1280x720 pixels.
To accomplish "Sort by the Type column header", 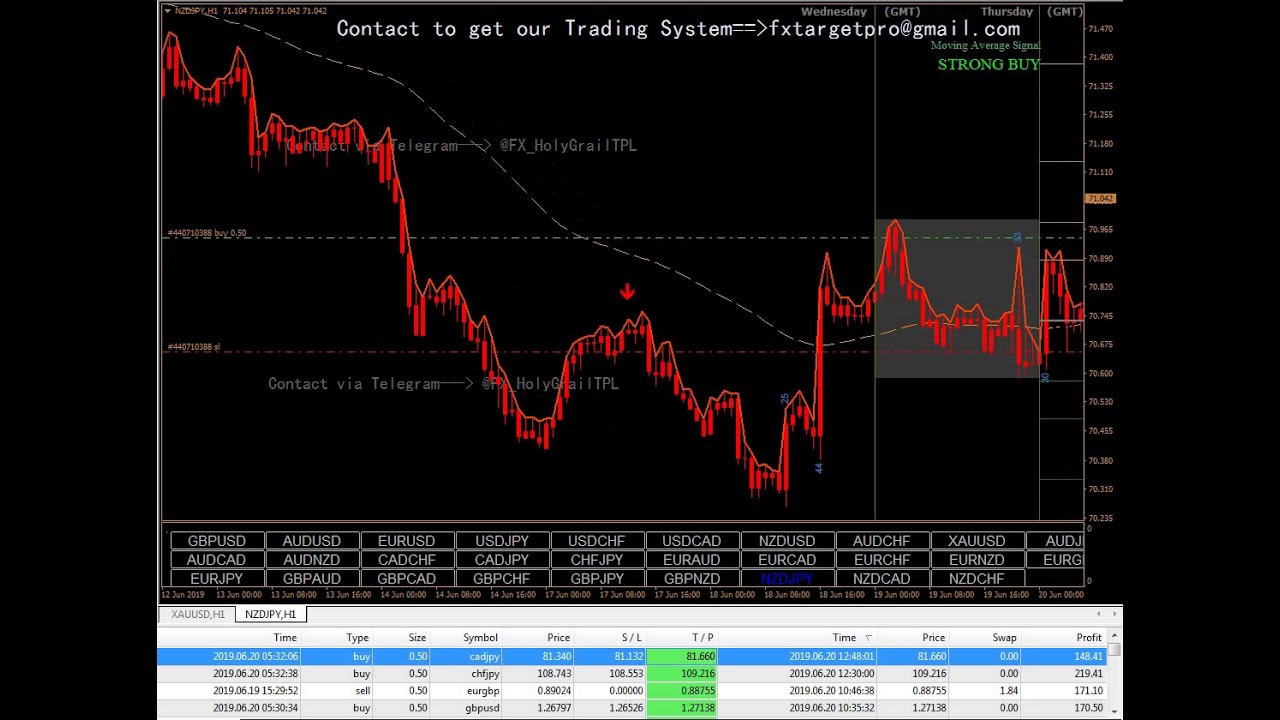I will [x=357, y=637].
